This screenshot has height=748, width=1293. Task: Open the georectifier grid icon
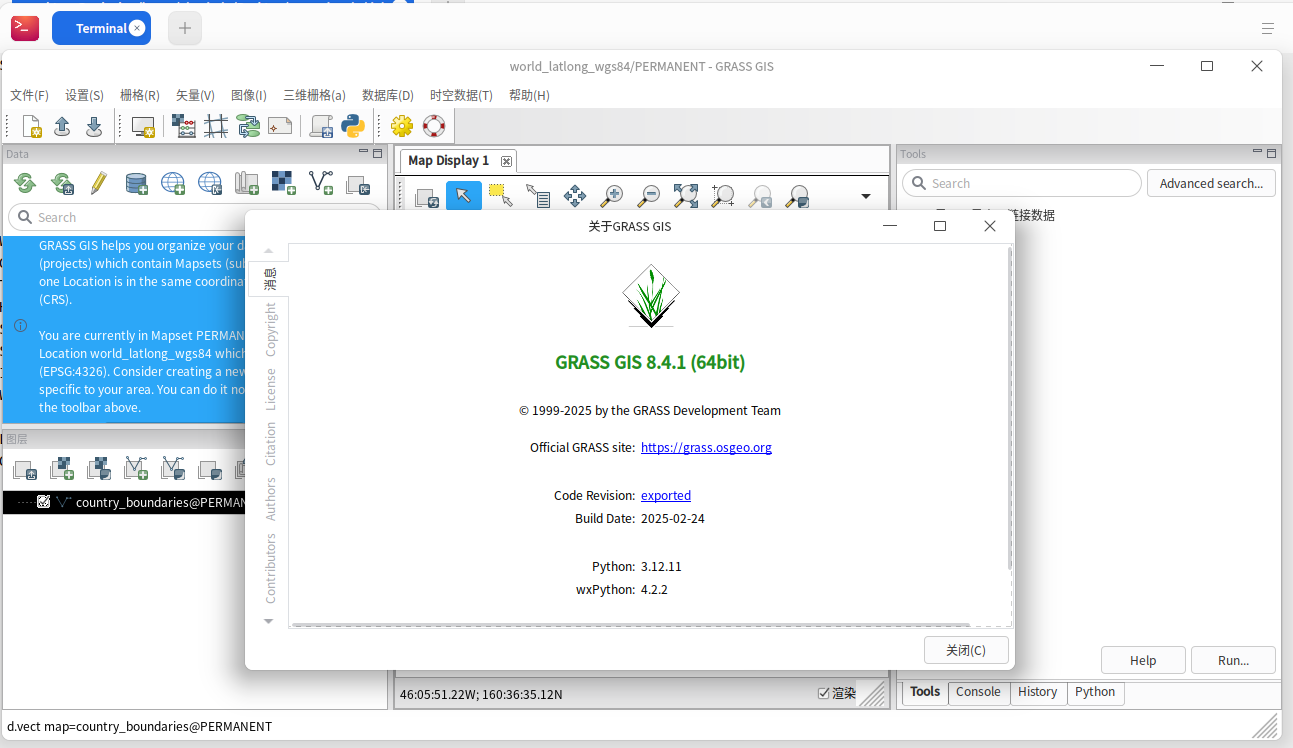(216, 126)
